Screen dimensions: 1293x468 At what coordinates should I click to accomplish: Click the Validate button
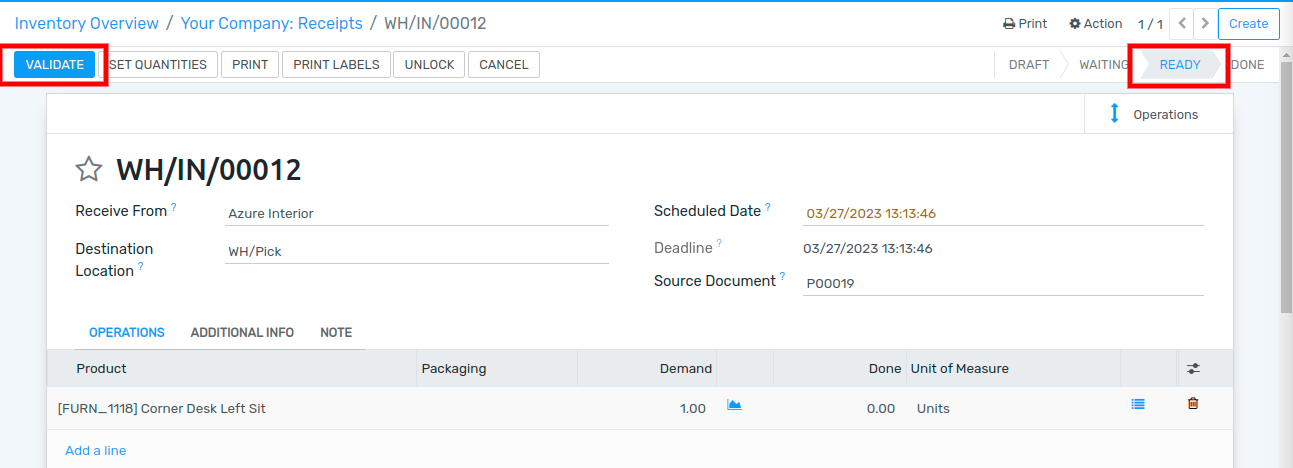pyautogui.click(x=55, y=64)
